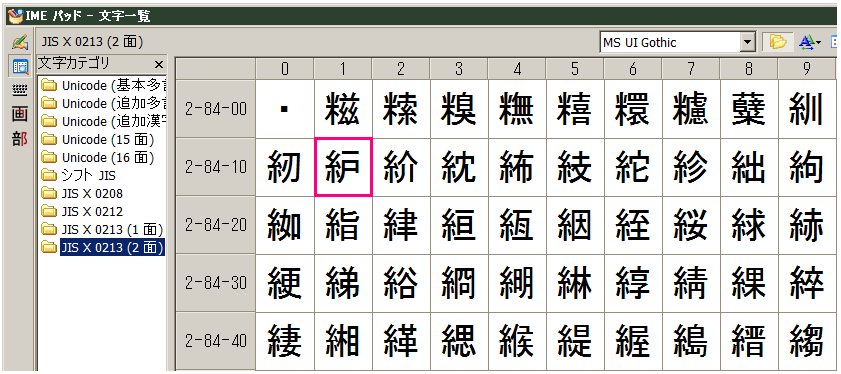Open the MS UI Gothic font dropdown arrow
Screen dimensions: 841x374
748,42
